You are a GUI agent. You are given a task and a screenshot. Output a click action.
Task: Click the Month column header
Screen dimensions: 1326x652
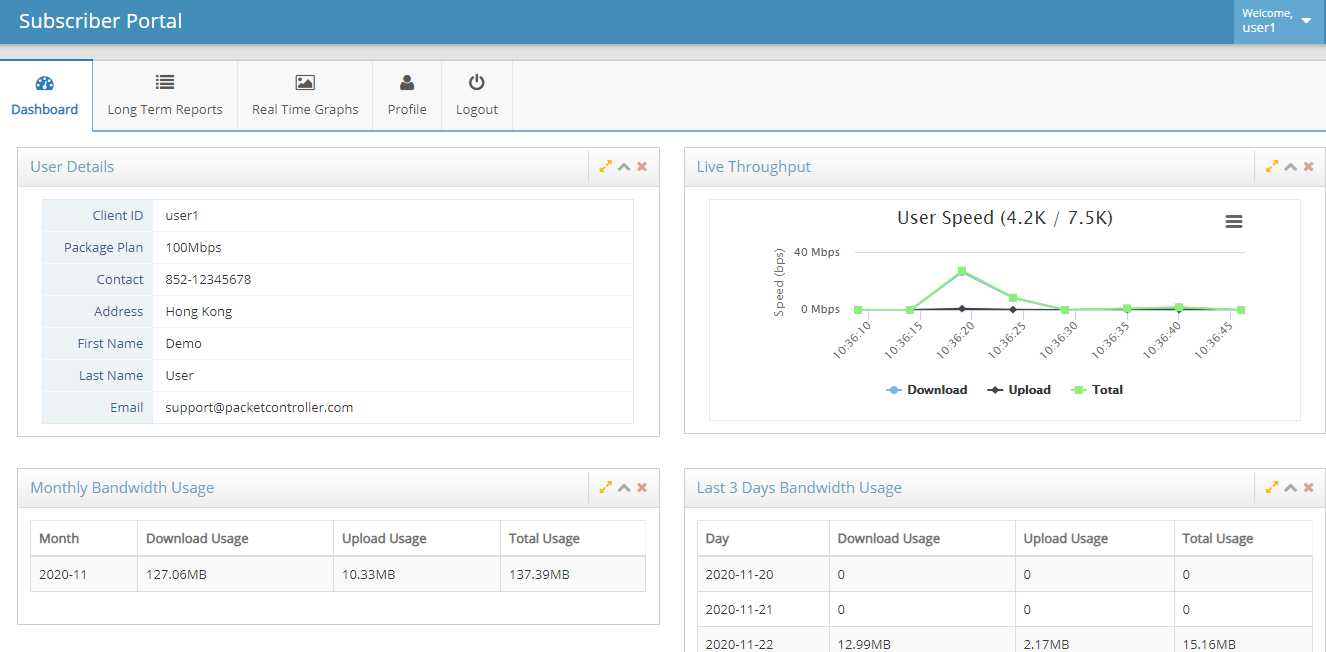[84, 538]
